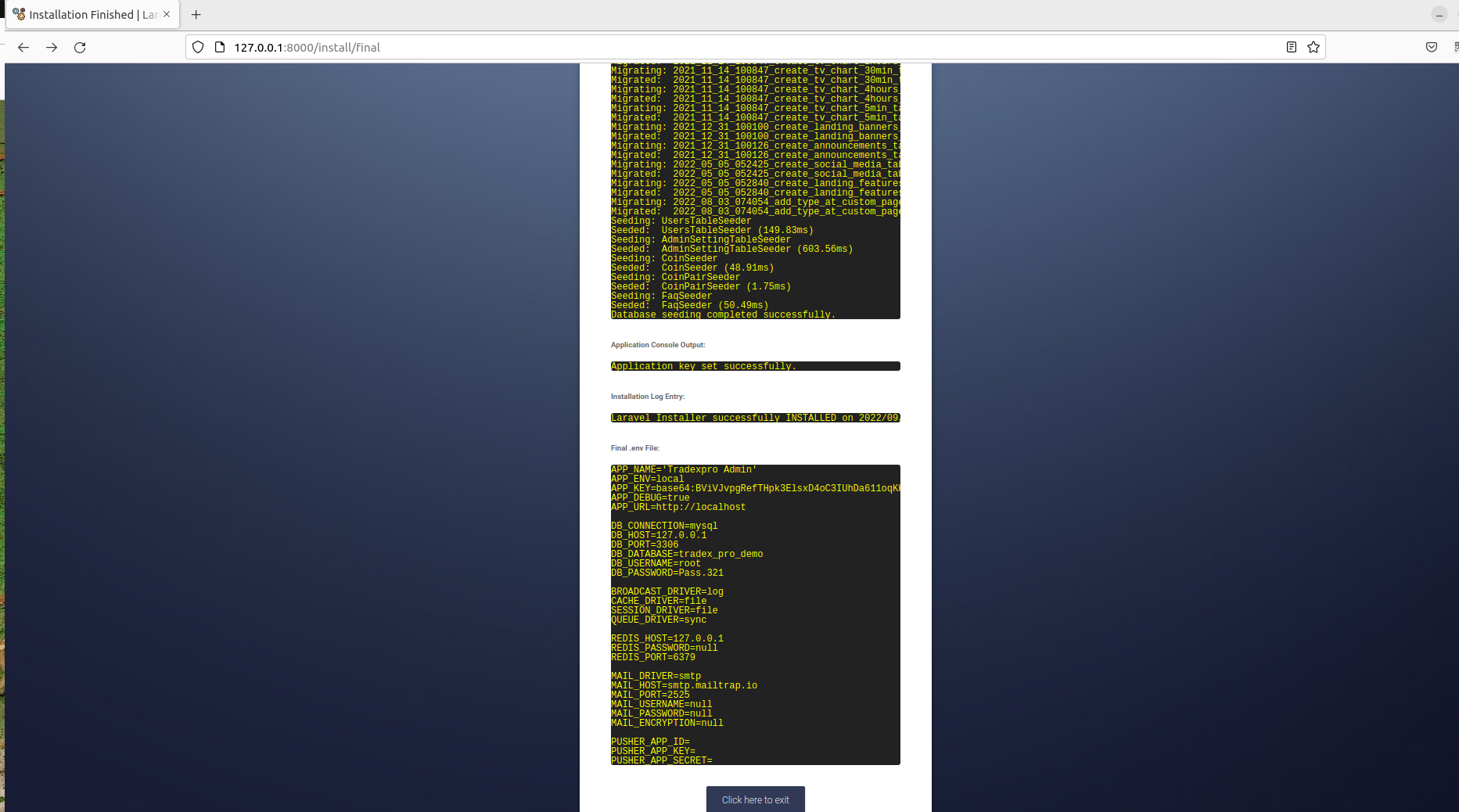Click the Installation Log Entry output line
This screenshot has height=812, width=1459.
(755, 418)
